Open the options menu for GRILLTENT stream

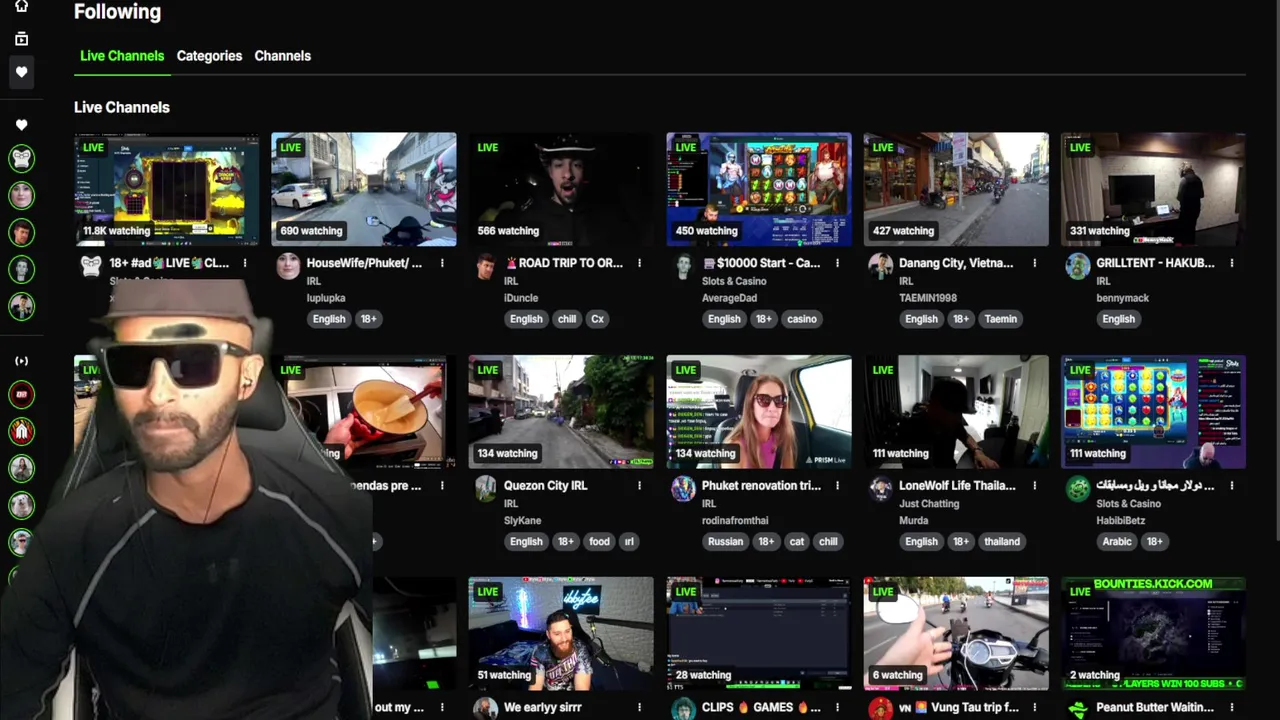(x=1231, y=263)
